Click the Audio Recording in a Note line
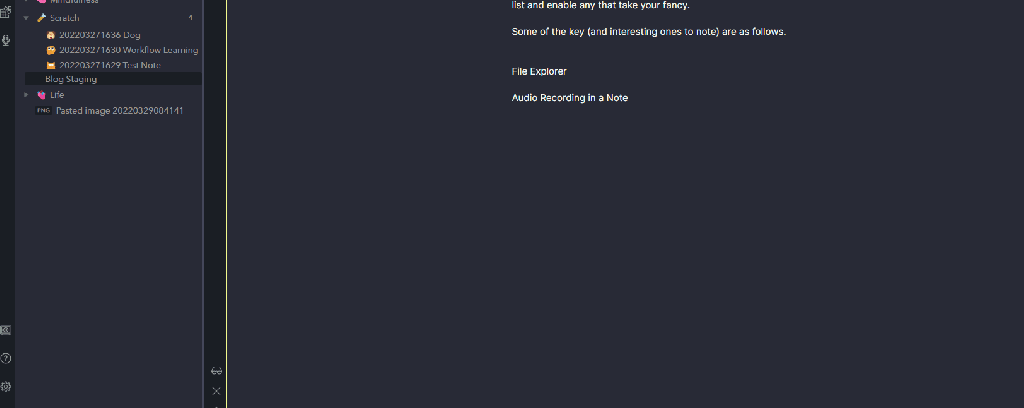Image resolution: width=1024 pixels, height=408 pixels. pyautogui.click(x=569, y=98)
